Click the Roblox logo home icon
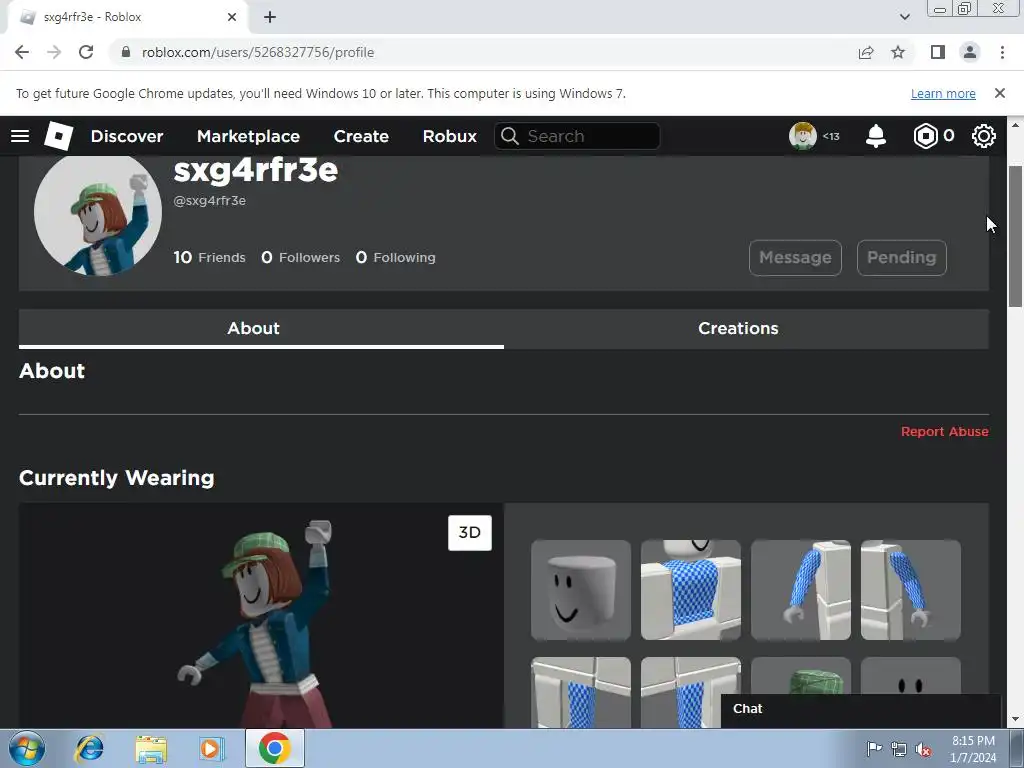Screen dimensions: 1024x768 click(x=58, y=136)
